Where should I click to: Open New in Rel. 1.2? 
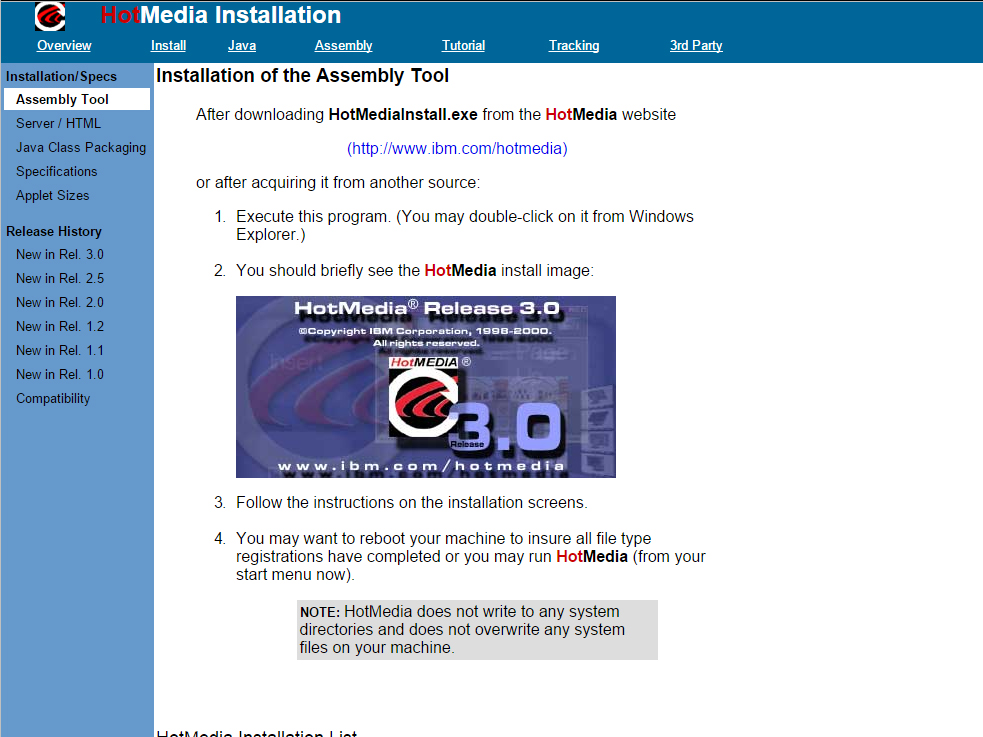point(60,327)
